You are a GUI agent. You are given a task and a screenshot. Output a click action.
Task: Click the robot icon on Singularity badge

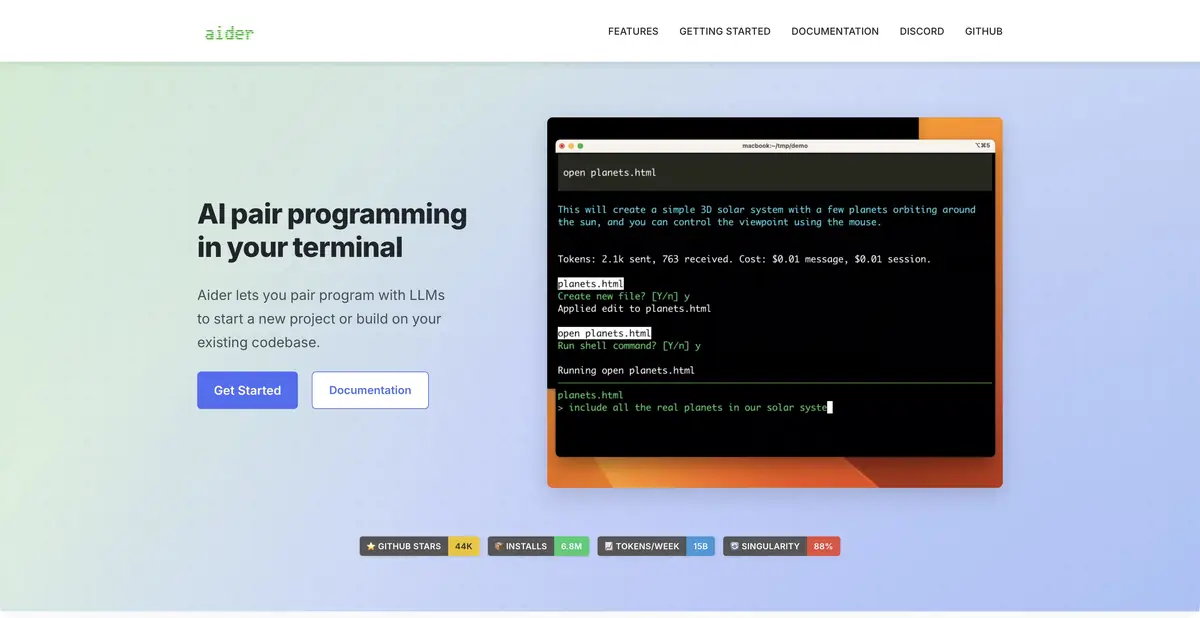[735, 546]
